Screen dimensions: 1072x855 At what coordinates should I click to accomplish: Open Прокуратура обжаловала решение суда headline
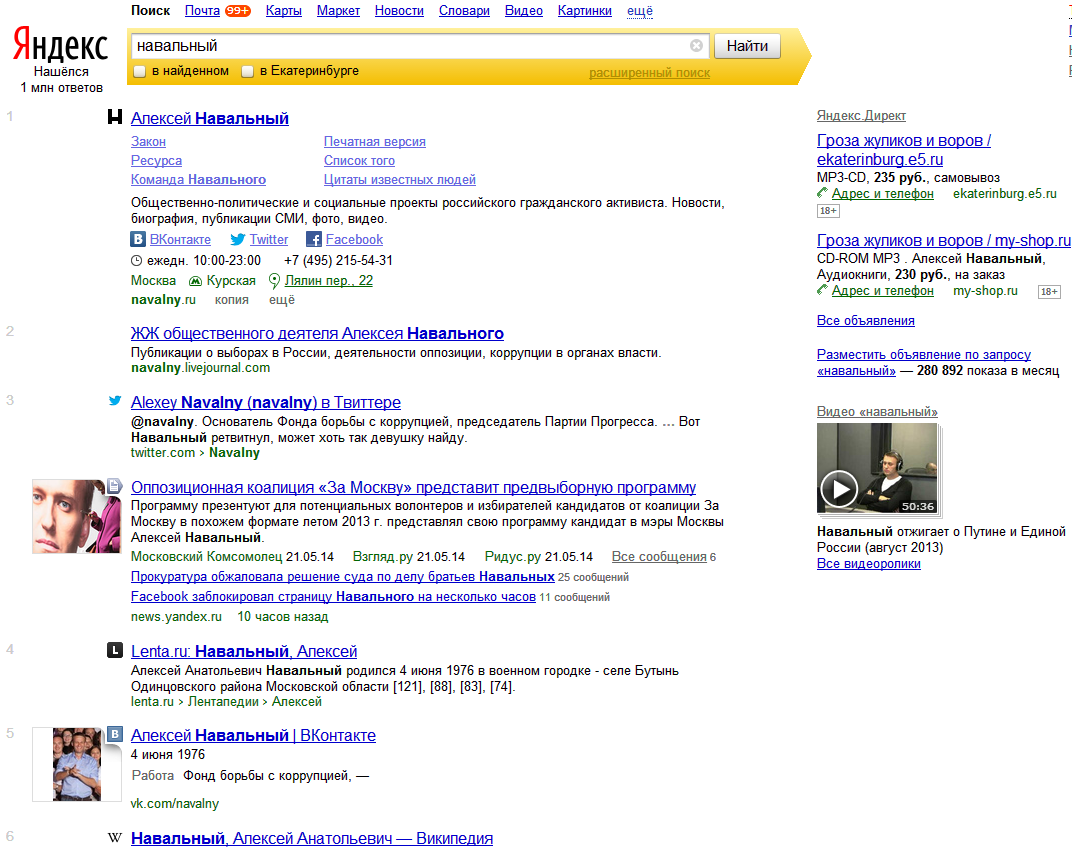pos(343,577)
